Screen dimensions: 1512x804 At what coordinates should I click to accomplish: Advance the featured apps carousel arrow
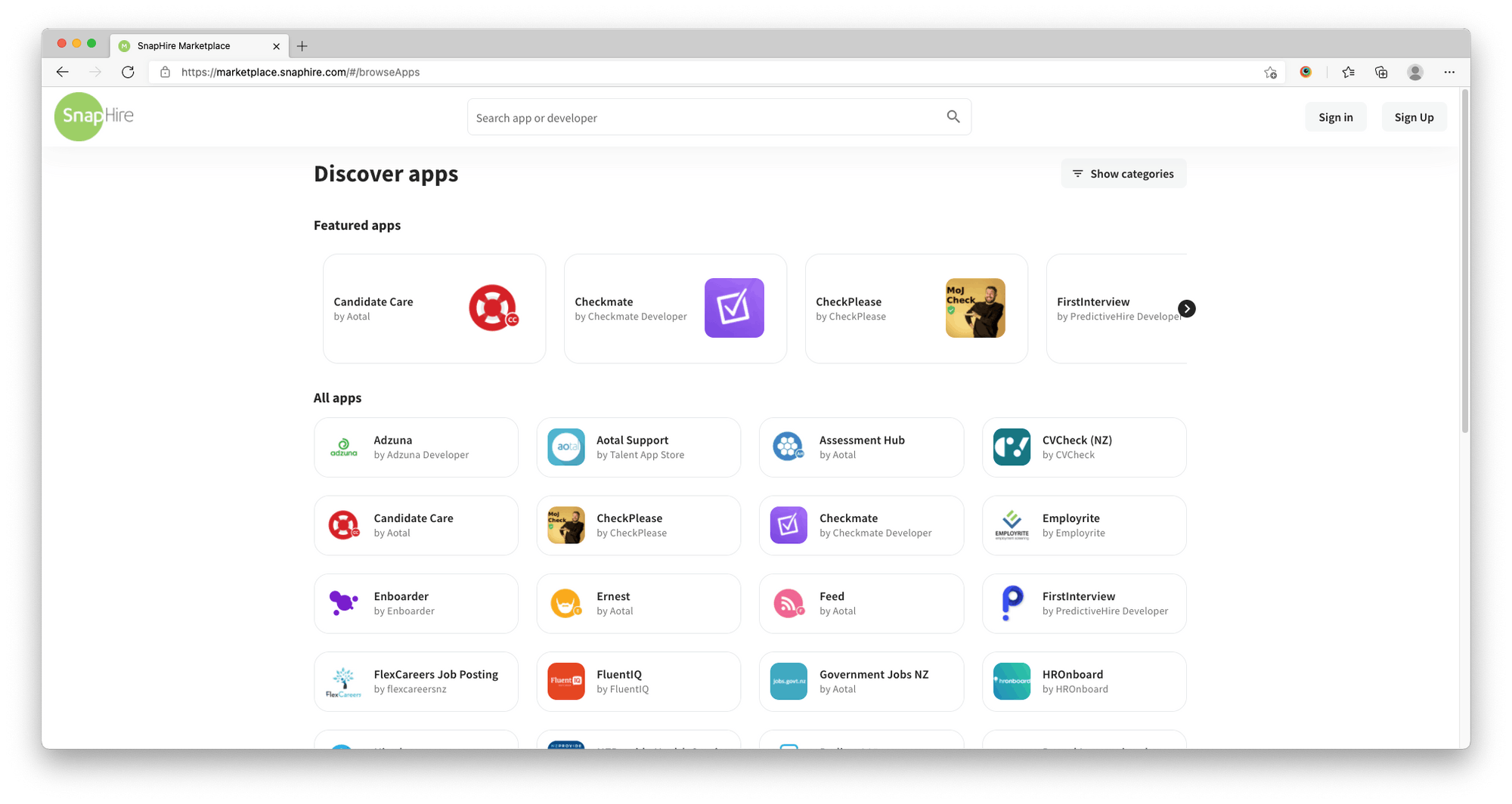click(1186, 308)
